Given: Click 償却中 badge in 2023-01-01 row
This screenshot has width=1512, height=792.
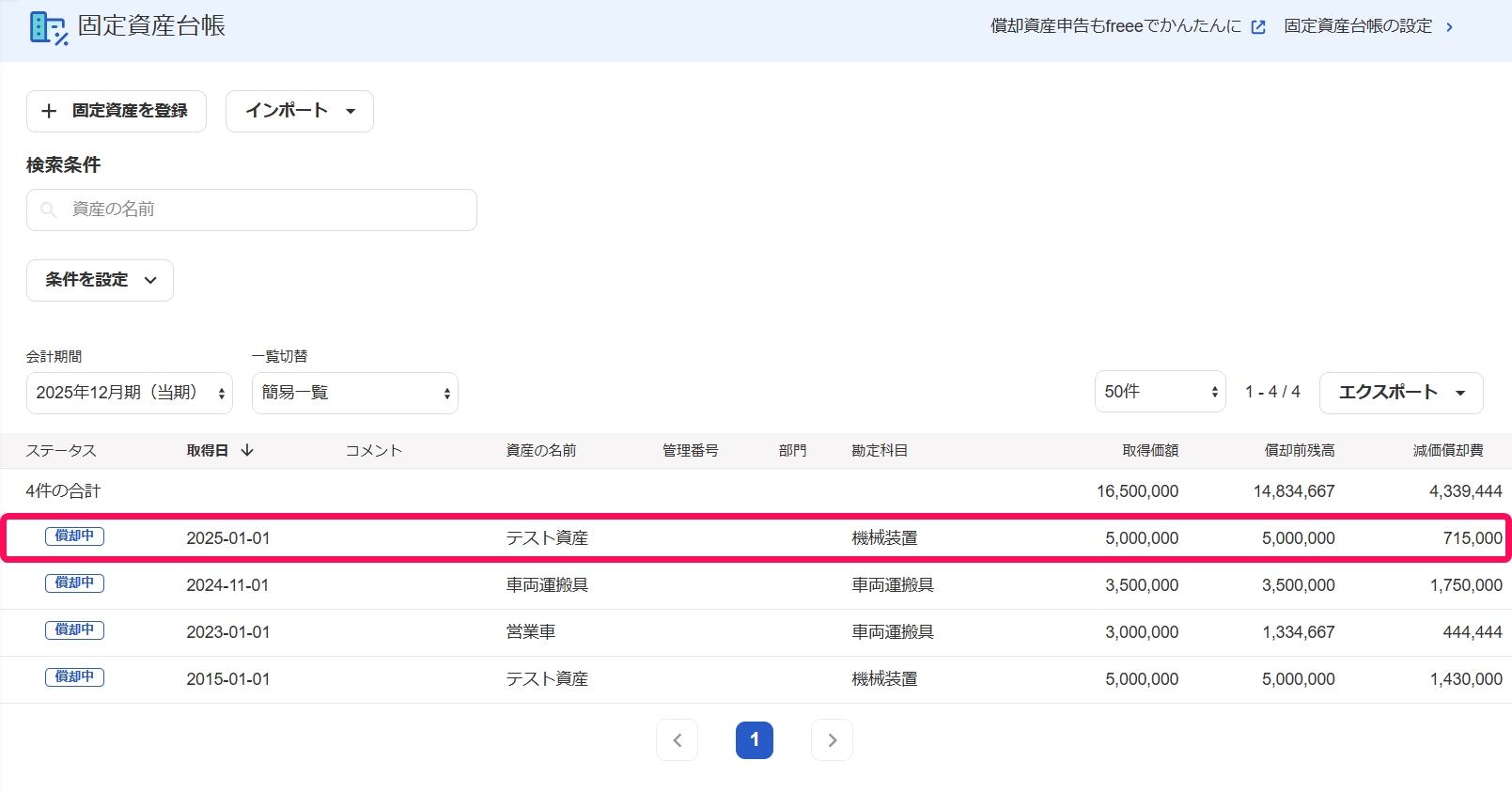Looking at the screenshot, I should [x=75, y=630].
